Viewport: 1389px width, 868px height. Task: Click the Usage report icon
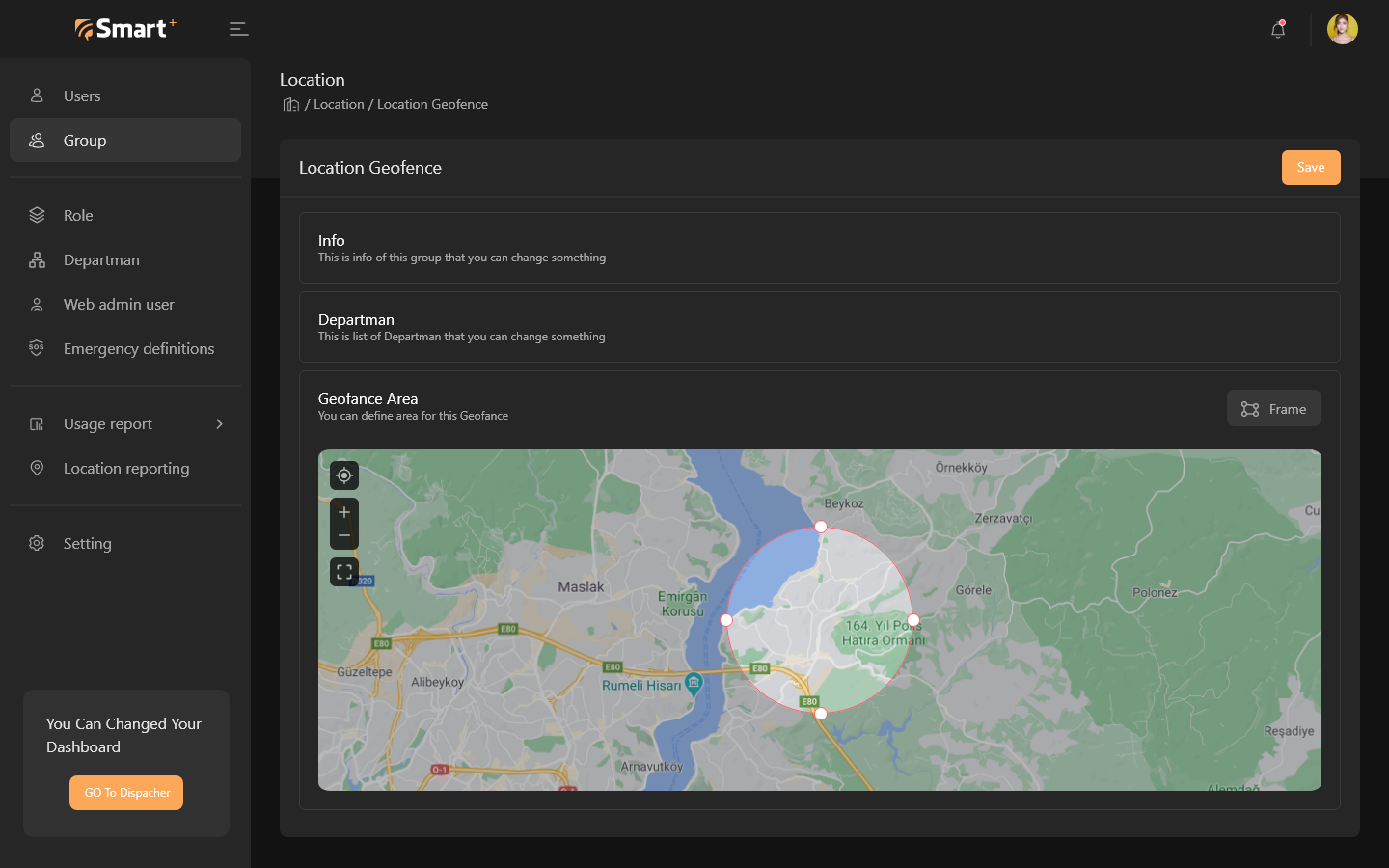point(37,423)
